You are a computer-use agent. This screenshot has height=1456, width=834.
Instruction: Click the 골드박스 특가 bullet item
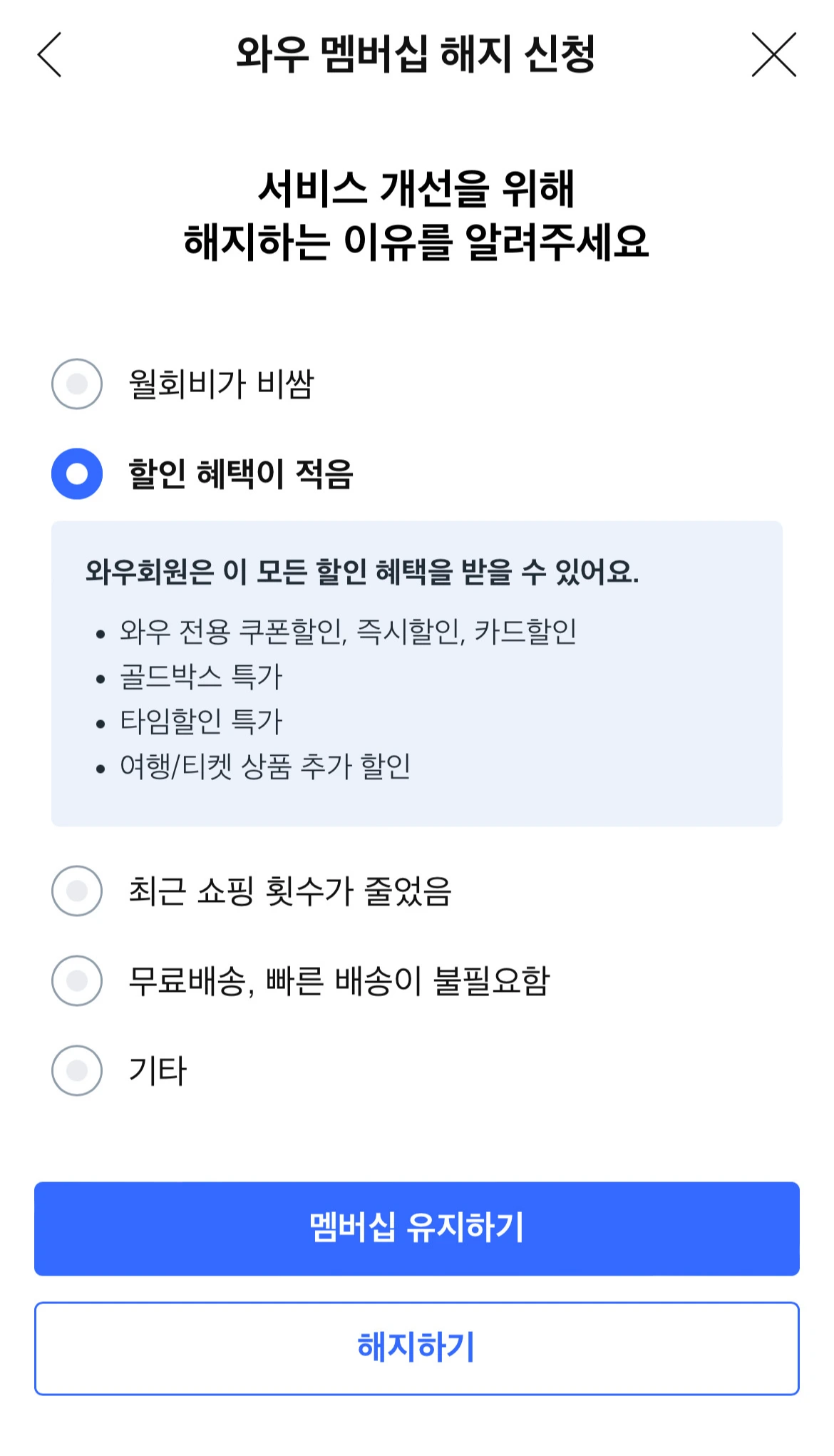click(x=201, y=677)
